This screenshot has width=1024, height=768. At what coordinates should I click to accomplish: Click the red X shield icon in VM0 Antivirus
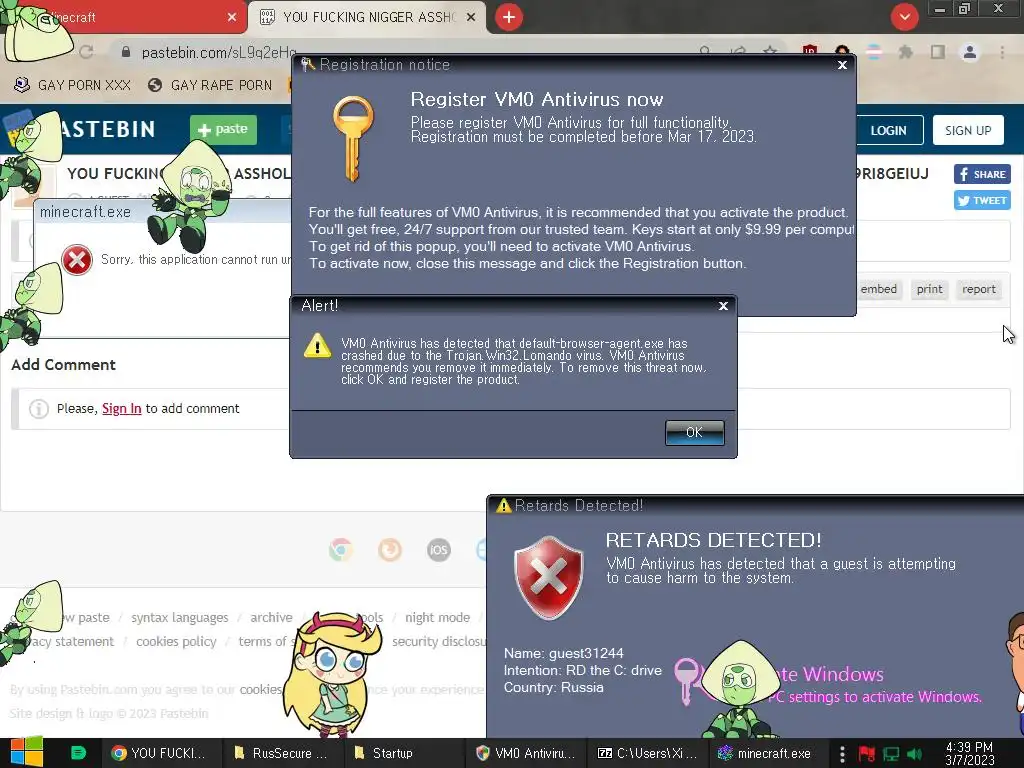coord(549,577)
